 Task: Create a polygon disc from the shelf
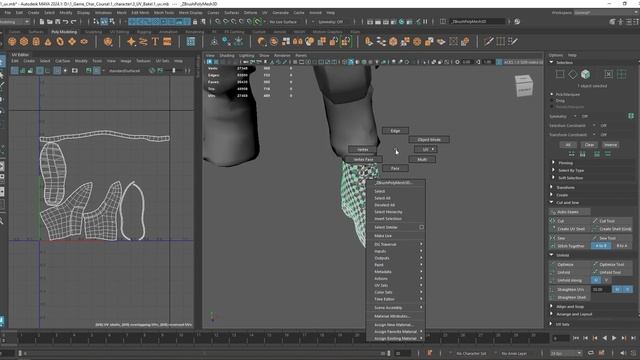tap(84, 41)
